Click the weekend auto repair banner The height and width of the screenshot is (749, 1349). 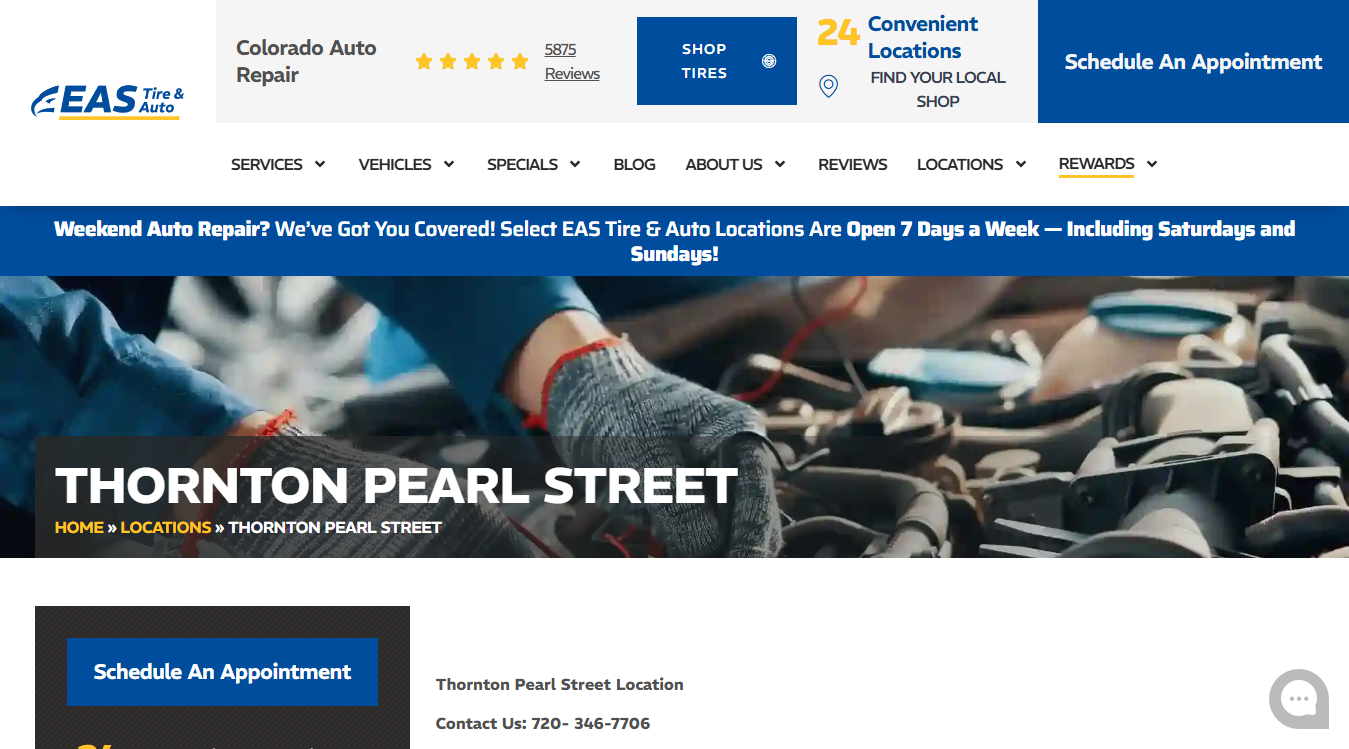(674, 241)
